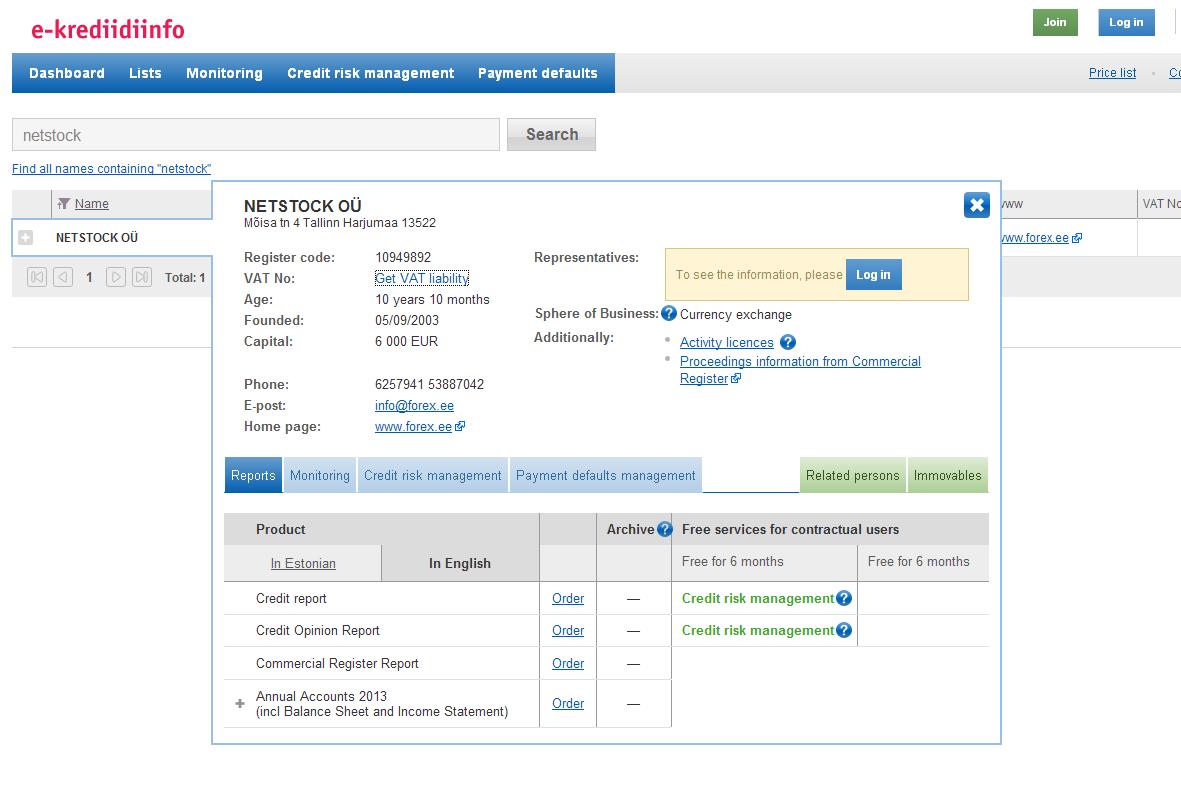Click Find all names containing "netstock" link
1181x806 pixels.
point(111,169)
